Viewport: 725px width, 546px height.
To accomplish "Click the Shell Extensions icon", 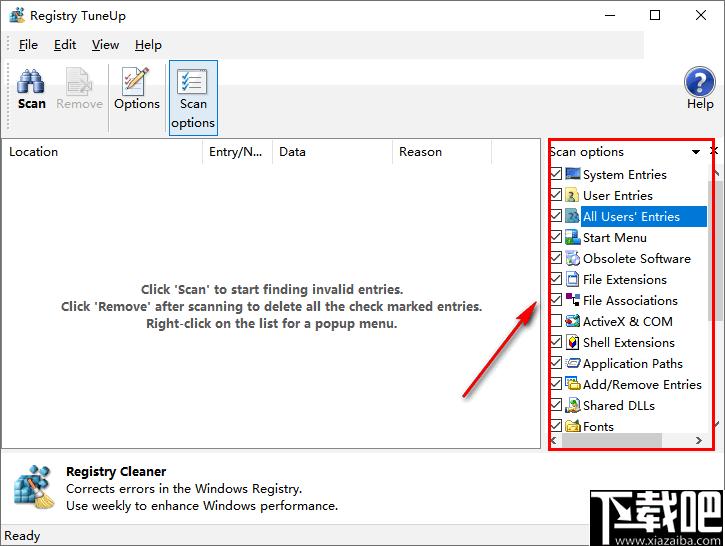I will pos(572,342).
